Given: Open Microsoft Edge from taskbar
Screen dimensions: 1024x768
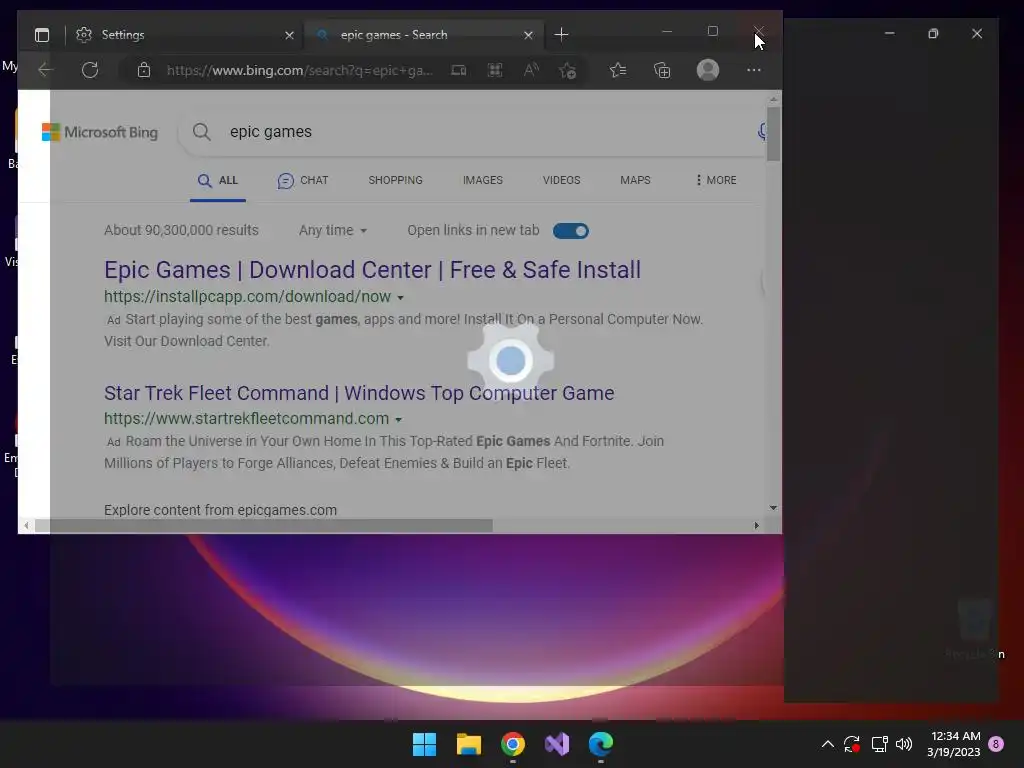Looking at the screenshot, I should pos(601,744).
